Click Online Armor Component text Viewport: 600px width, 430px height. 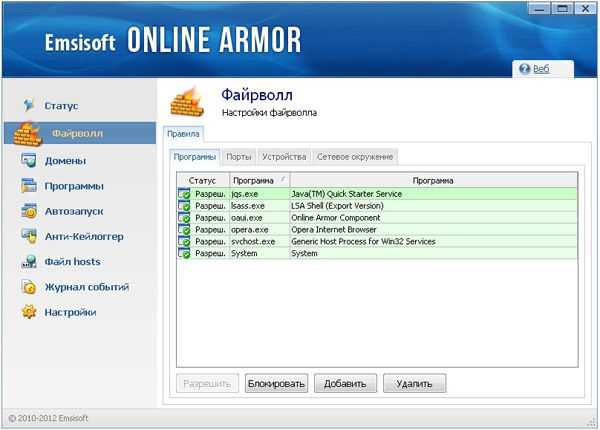pyautogui.click(x=336, y=218)
